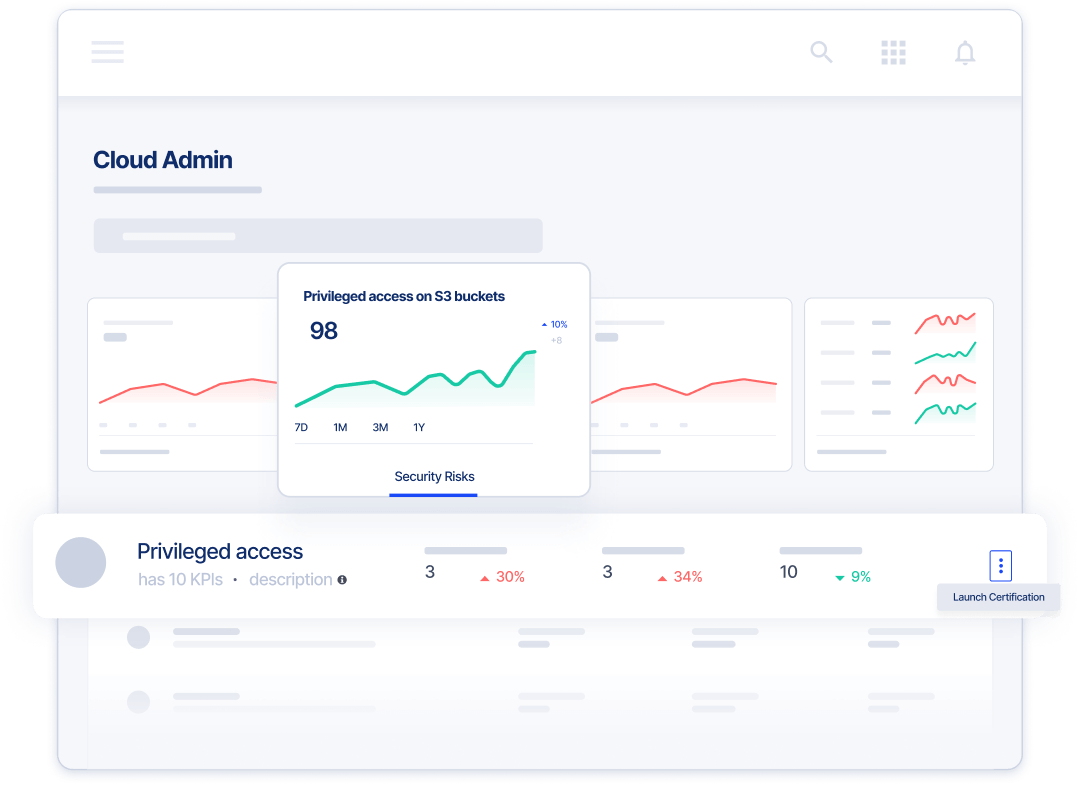Click the Privileged access heading
Image resolution: width=1080 pixels, height=785 pixels.
[220, 551]
